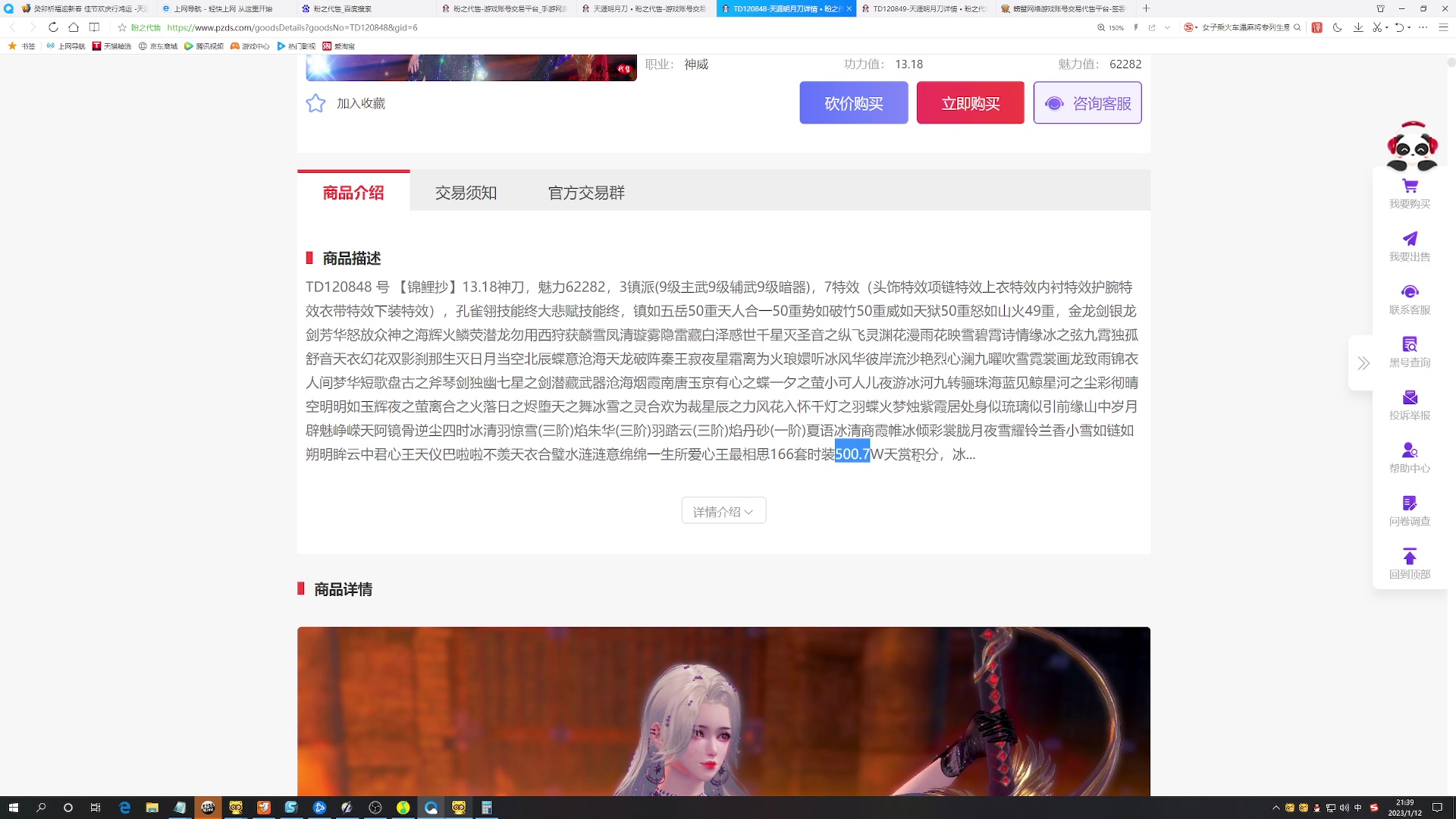This screenshot has width=1456, height=819.
Task: Open the dropdown beside the undo icon
Action: (x=1408, y=27)
